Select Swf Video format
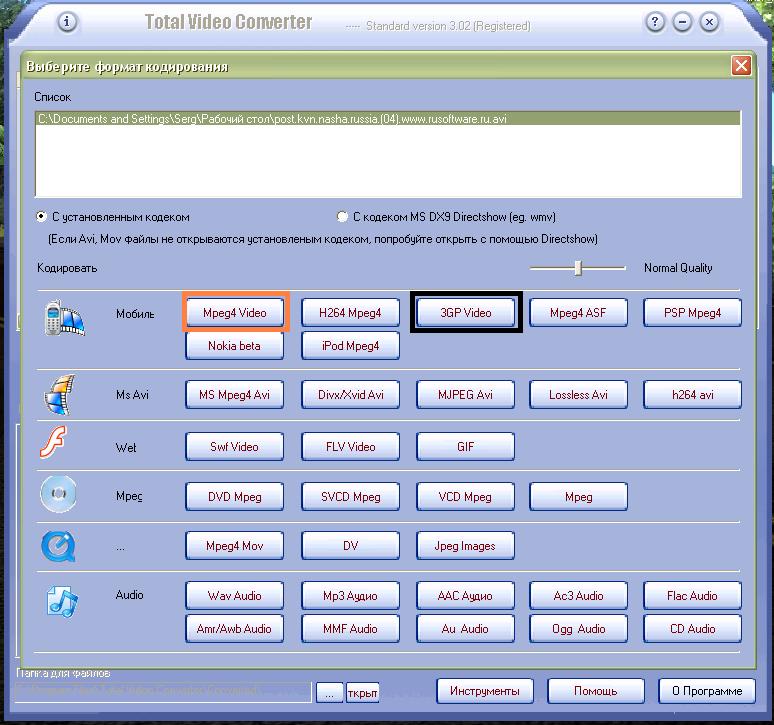This screenshot has height=725, width=774. (x=234, y=447)
